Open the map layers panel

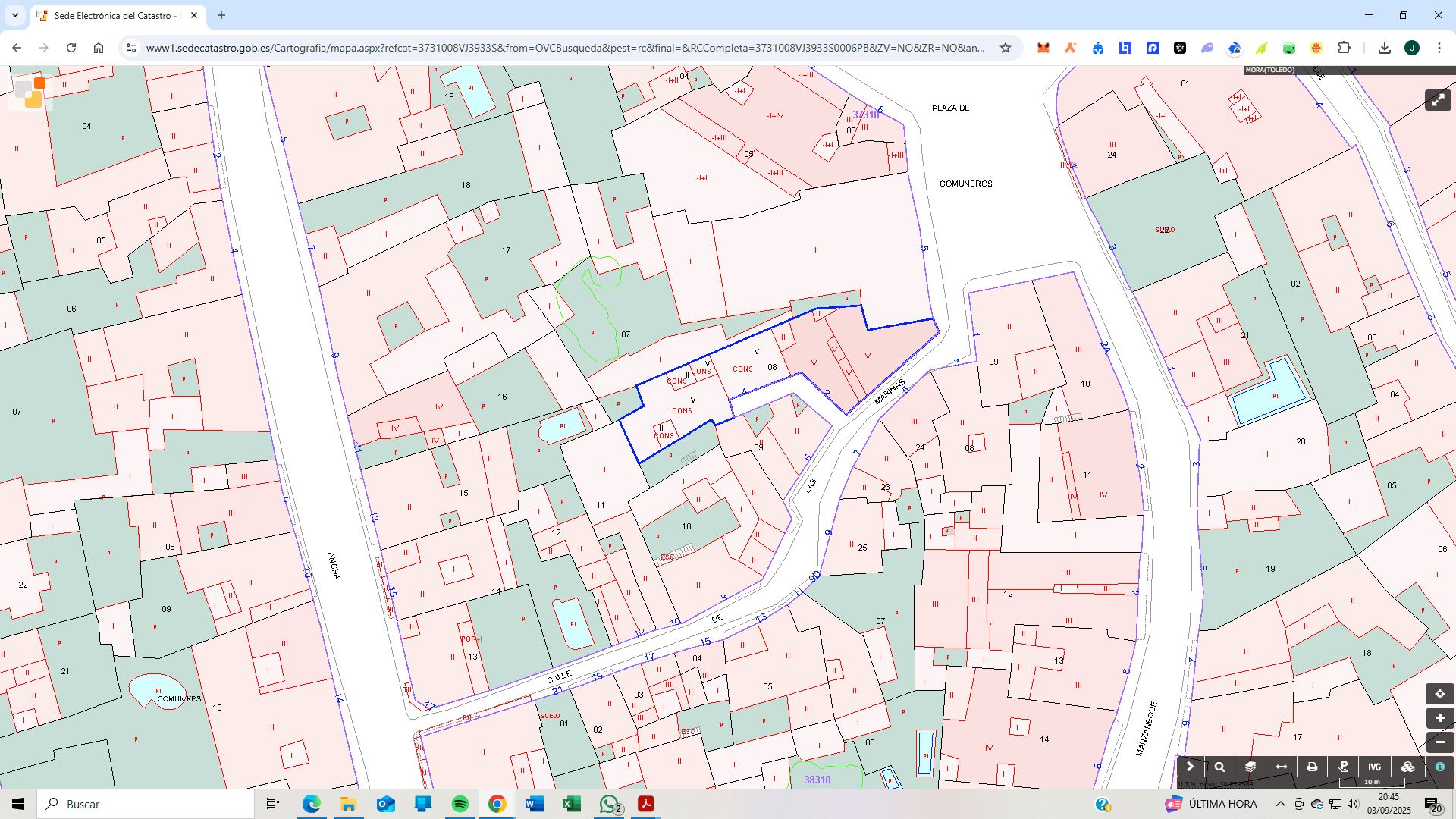click(1250, 767)
